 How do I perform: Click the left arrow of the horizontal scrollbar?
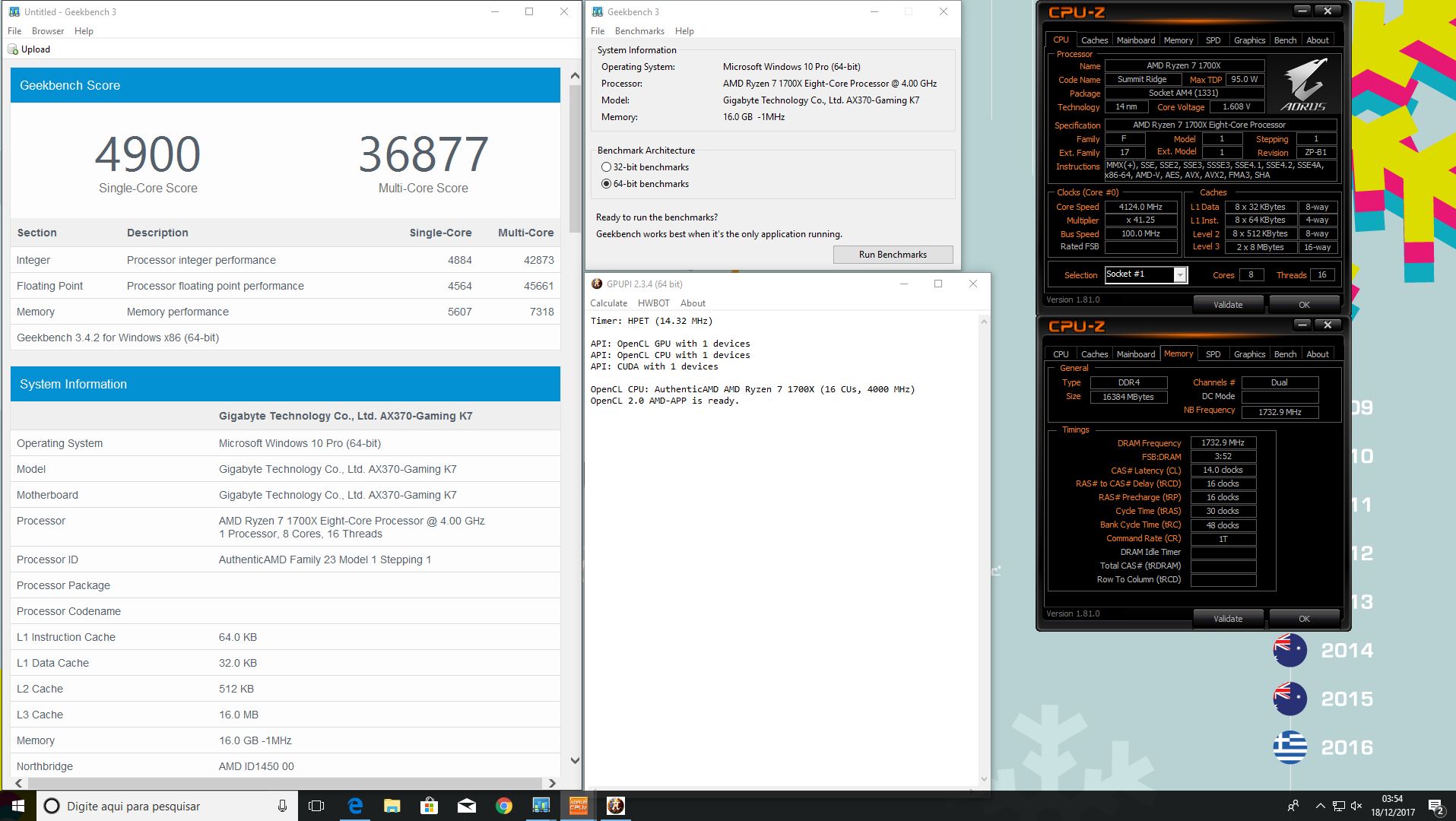pyautogui.click(x=18, y=783)
